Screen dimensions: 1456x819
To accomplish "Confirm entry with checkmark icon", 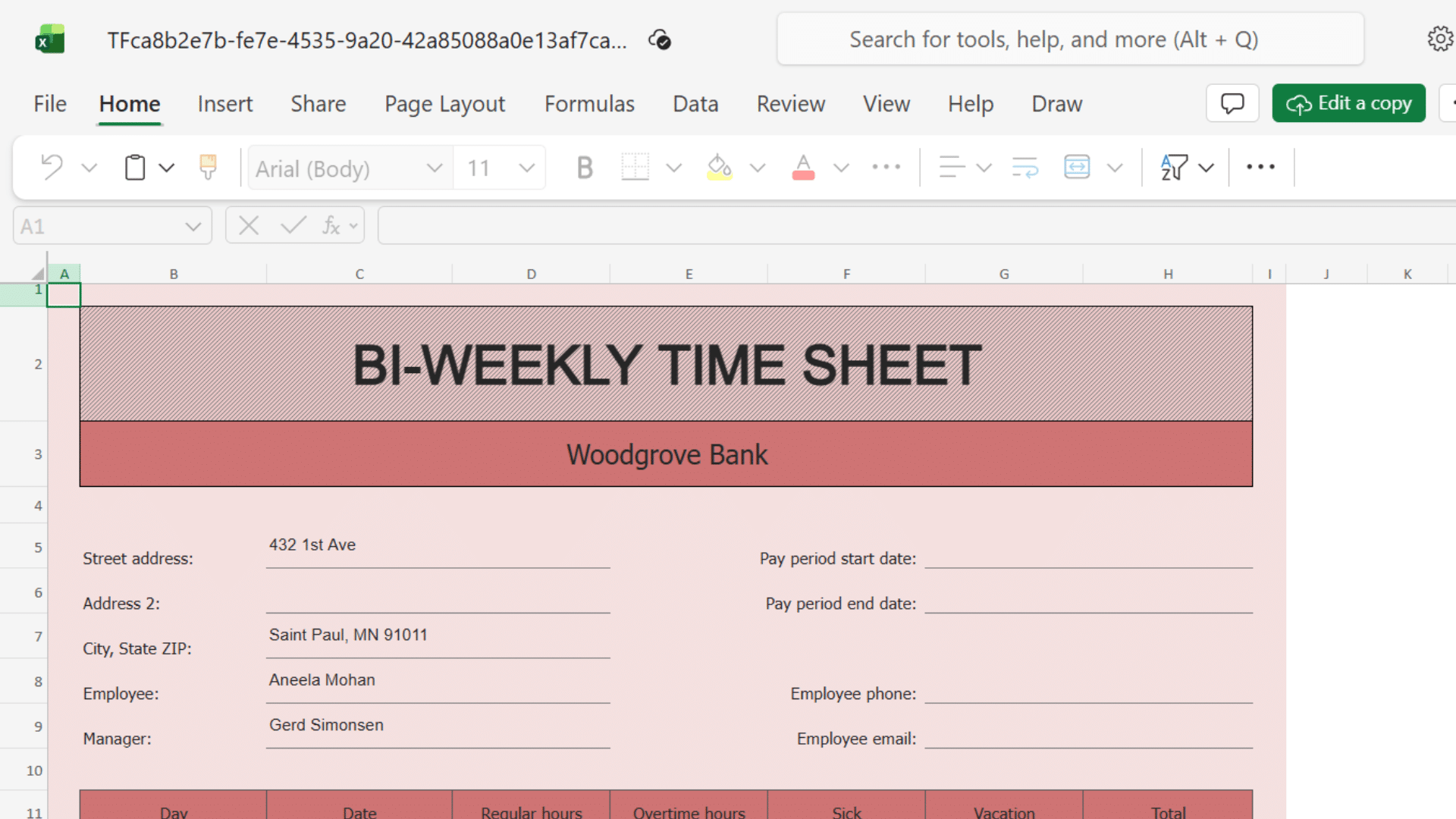I will tap(293, 225).
